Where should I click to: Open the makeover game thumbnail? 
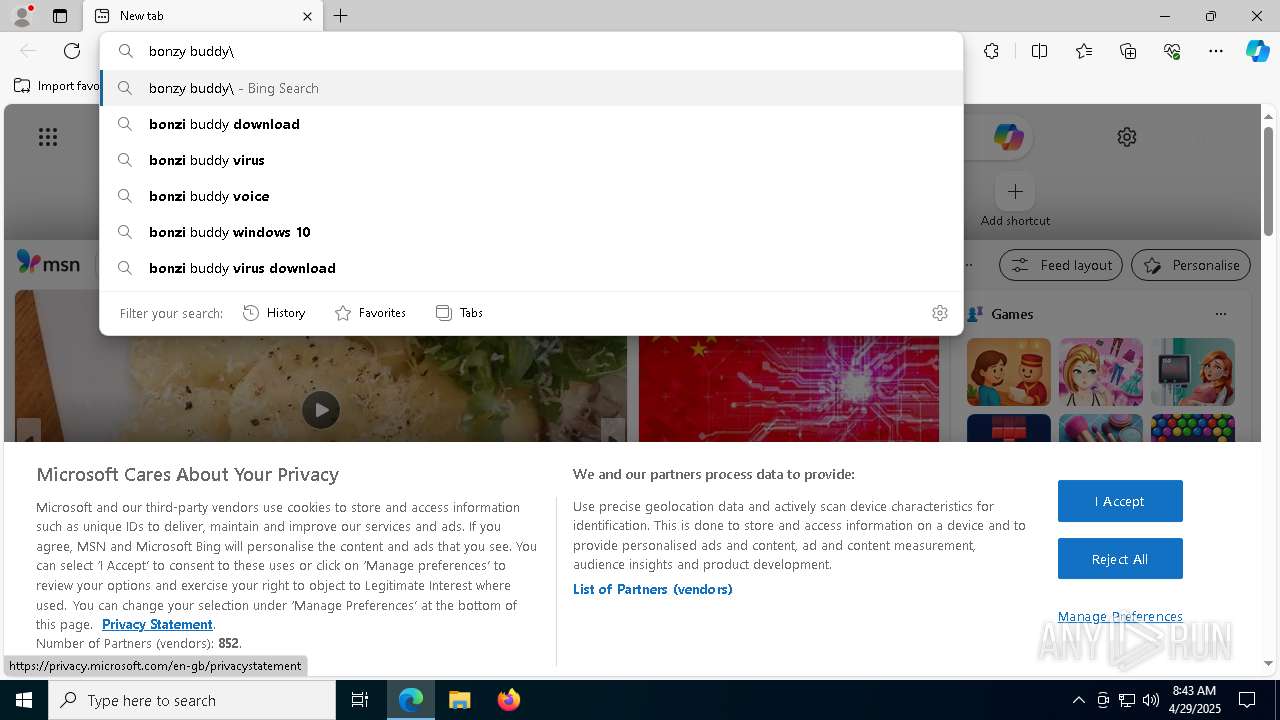click(1101, 372)
